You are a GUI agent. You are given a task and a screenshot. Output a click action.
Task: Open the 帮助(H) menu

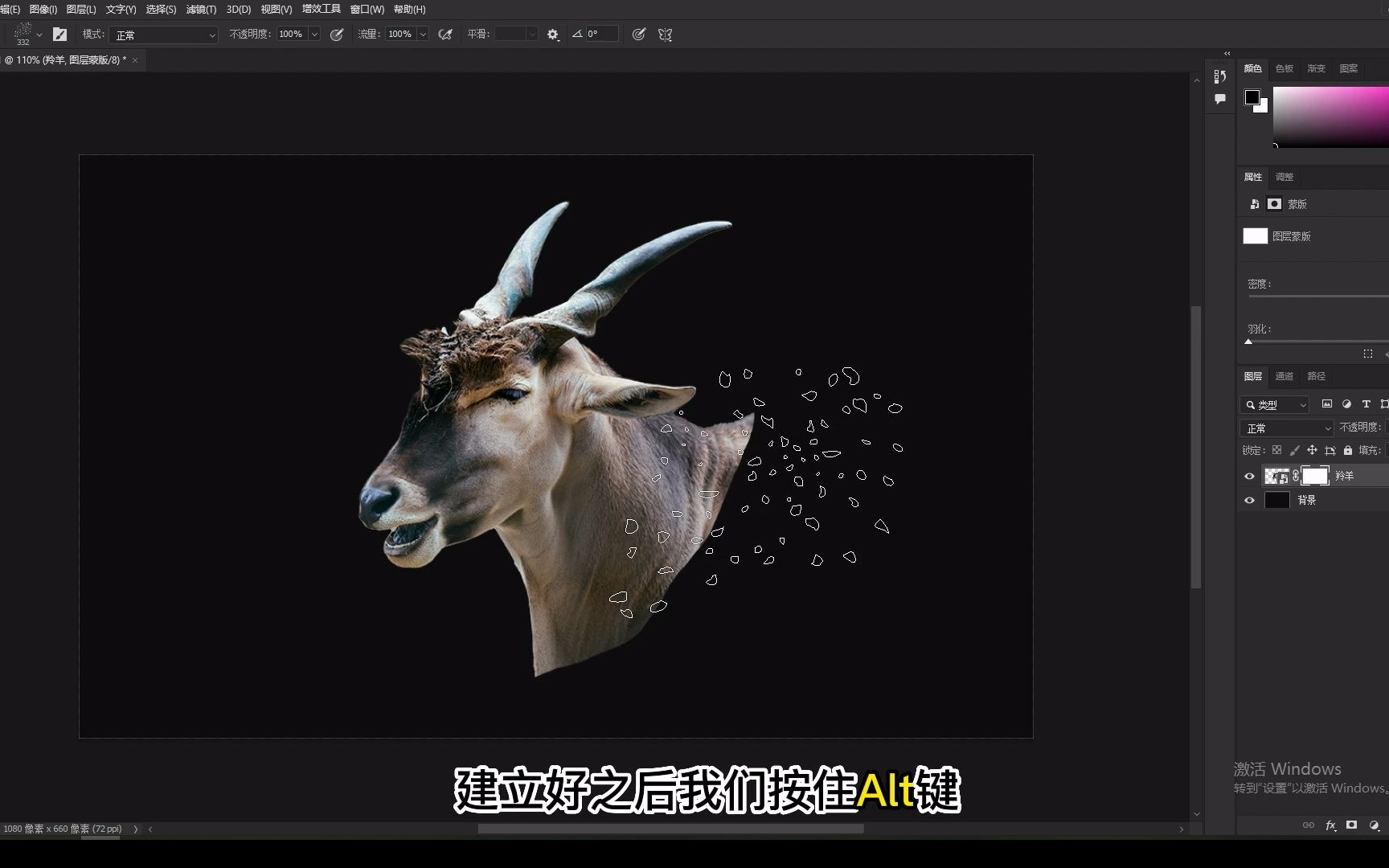coord(410,10)
